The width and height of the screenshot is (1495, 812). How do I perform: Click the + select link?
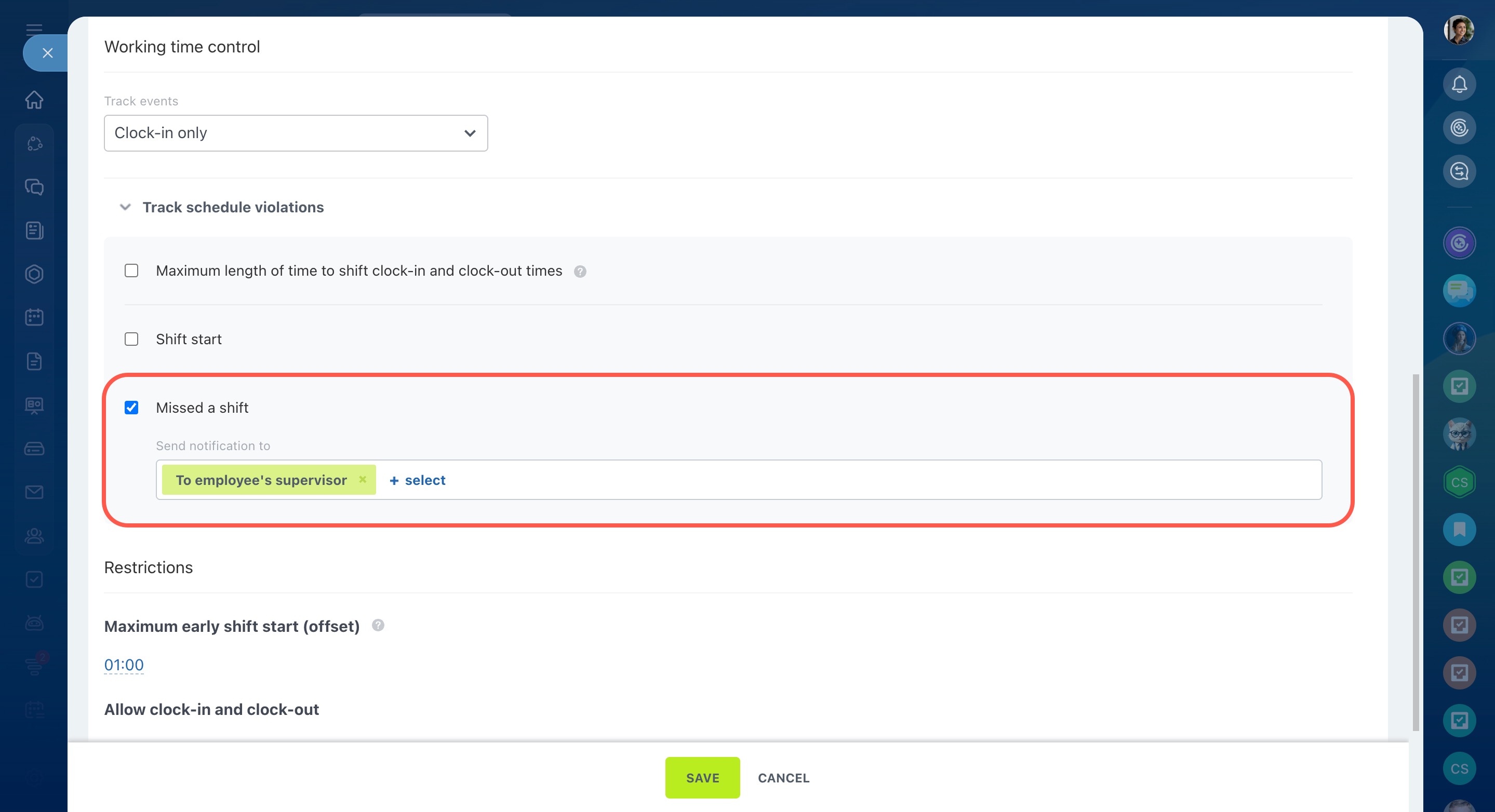pos(417,480)
